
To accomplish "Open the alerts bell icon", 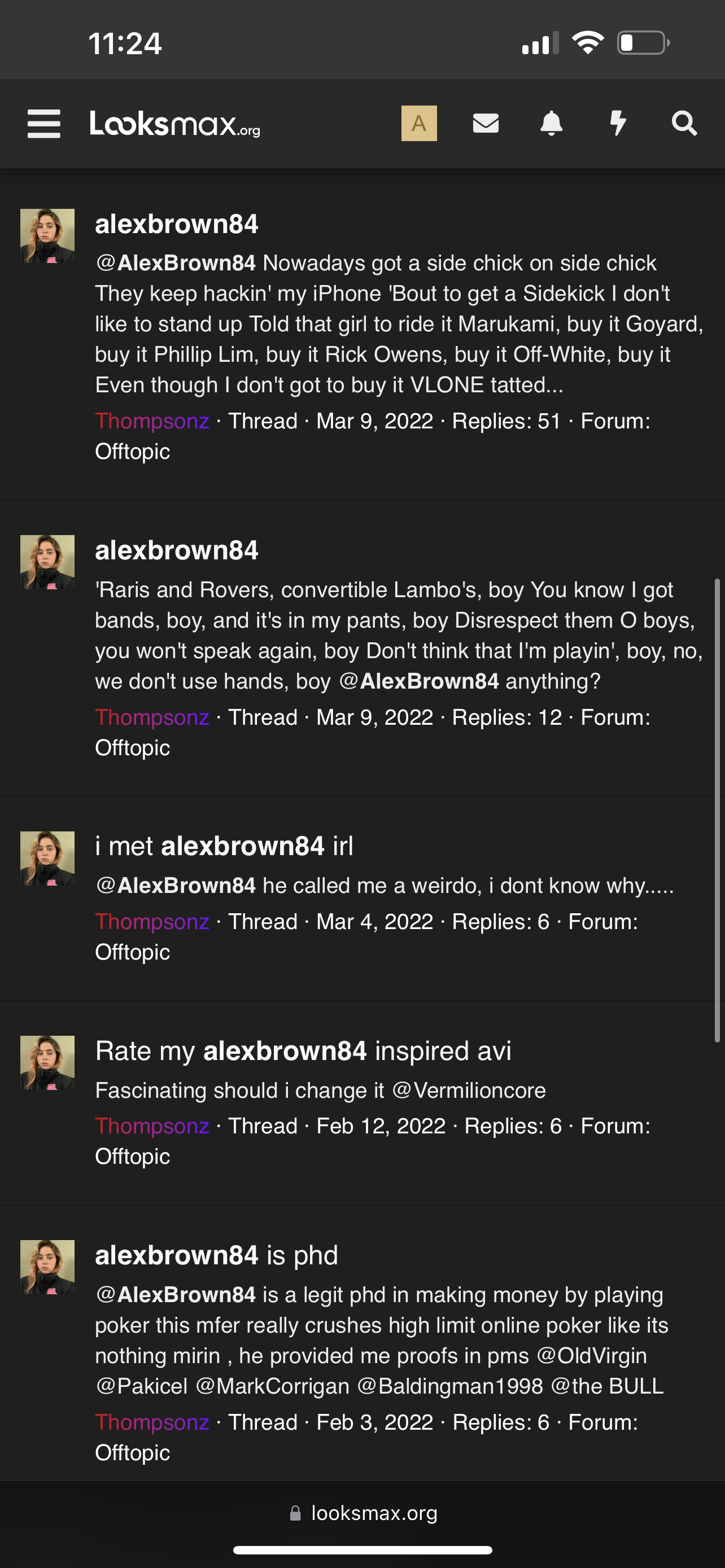I will (551, 124).
